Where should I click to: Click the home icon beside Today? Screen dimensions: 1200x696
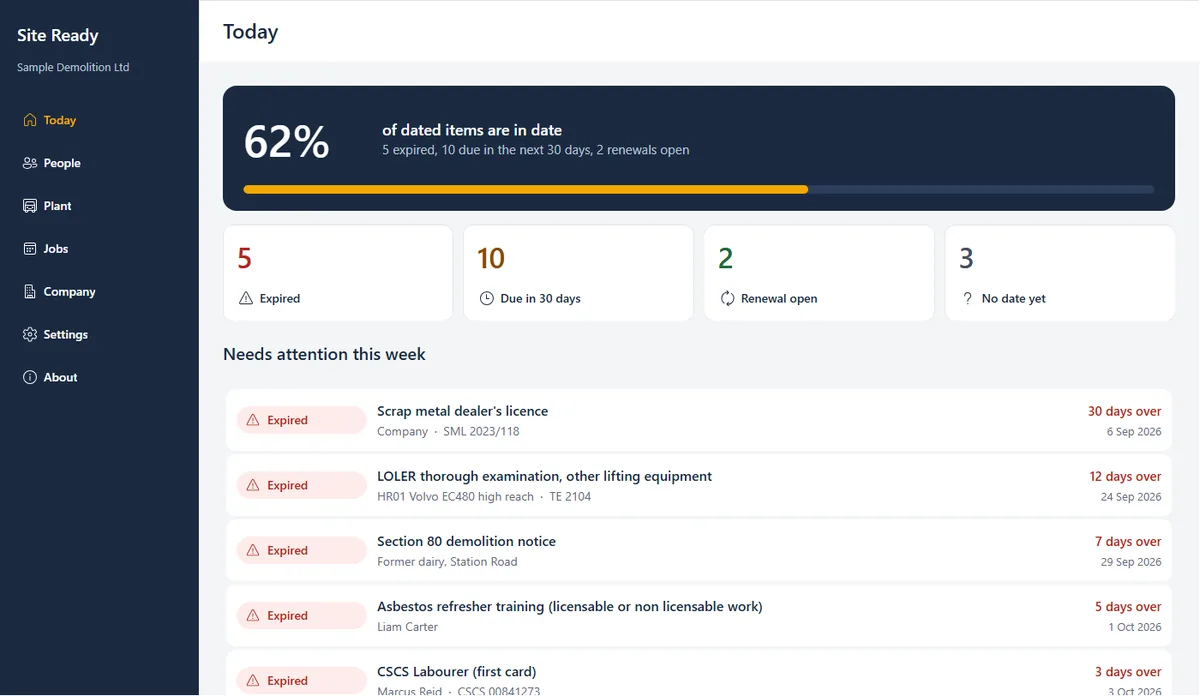click(30, 120)
